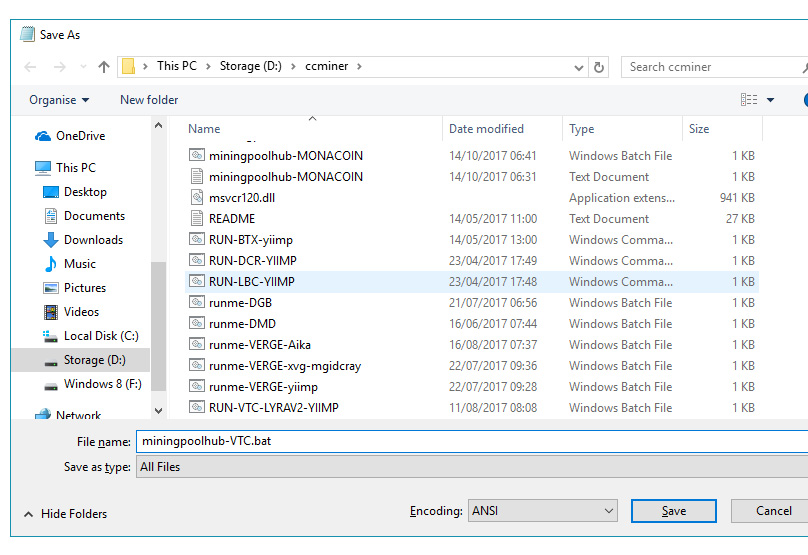
Task: Select runme-VERGE-xvg-mgidcray file icon
Action: click(x=196, y=365)
